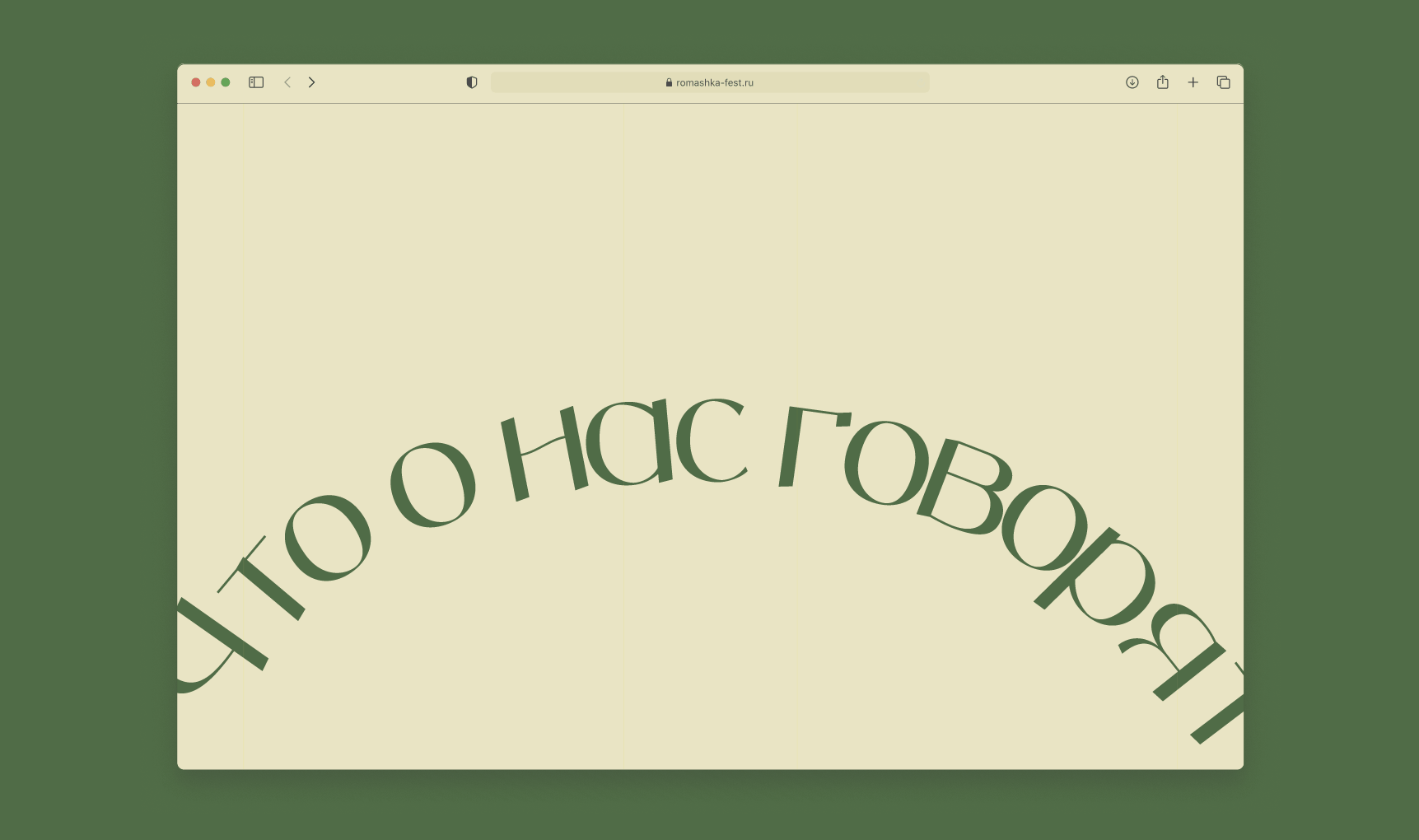This screenshot has width=1419, height=840.
Task: Show the downloads list
Action: (1132, 82)
